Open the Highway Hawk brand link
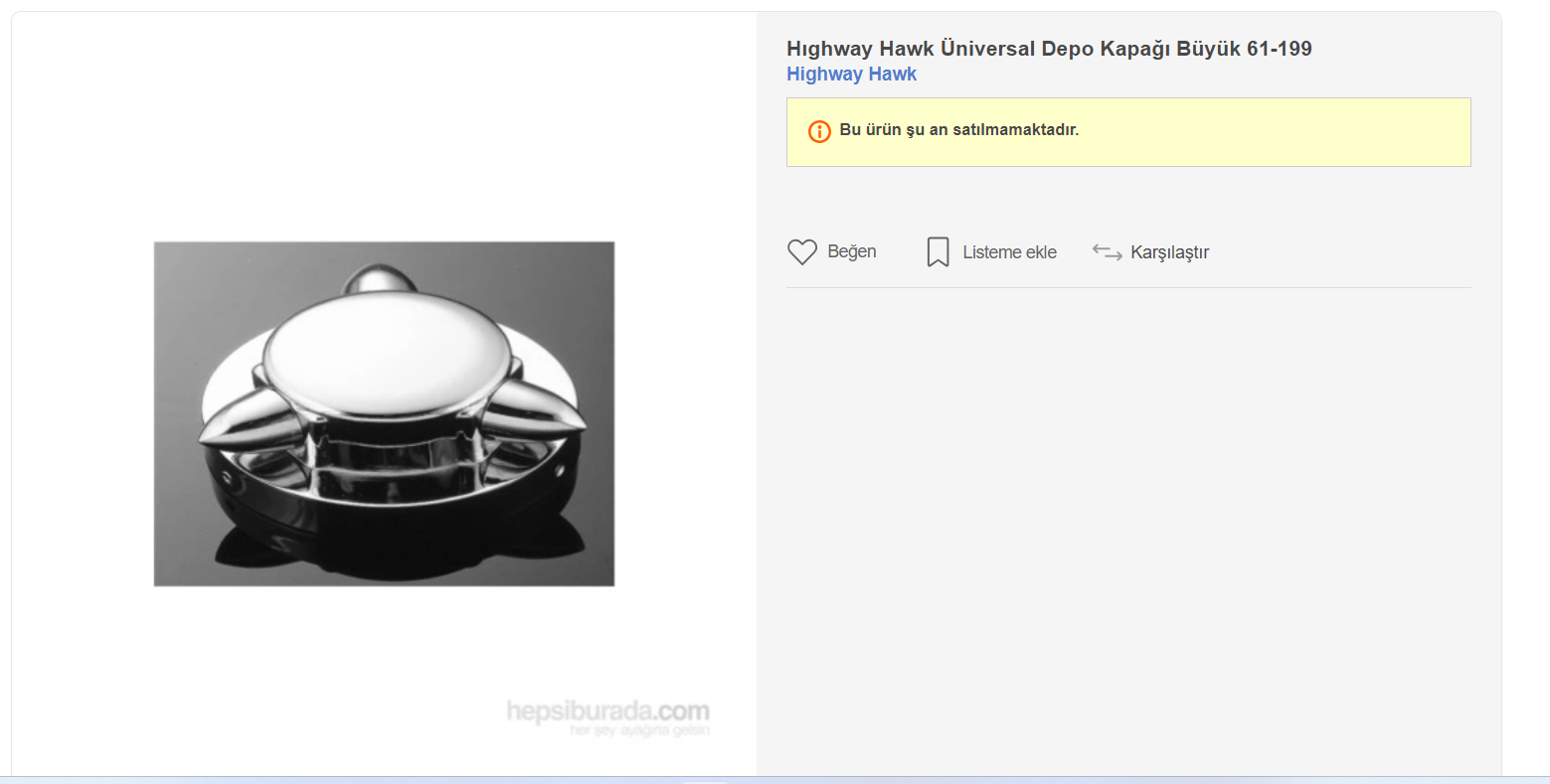 pyautogui.click(x=852, y=75)
